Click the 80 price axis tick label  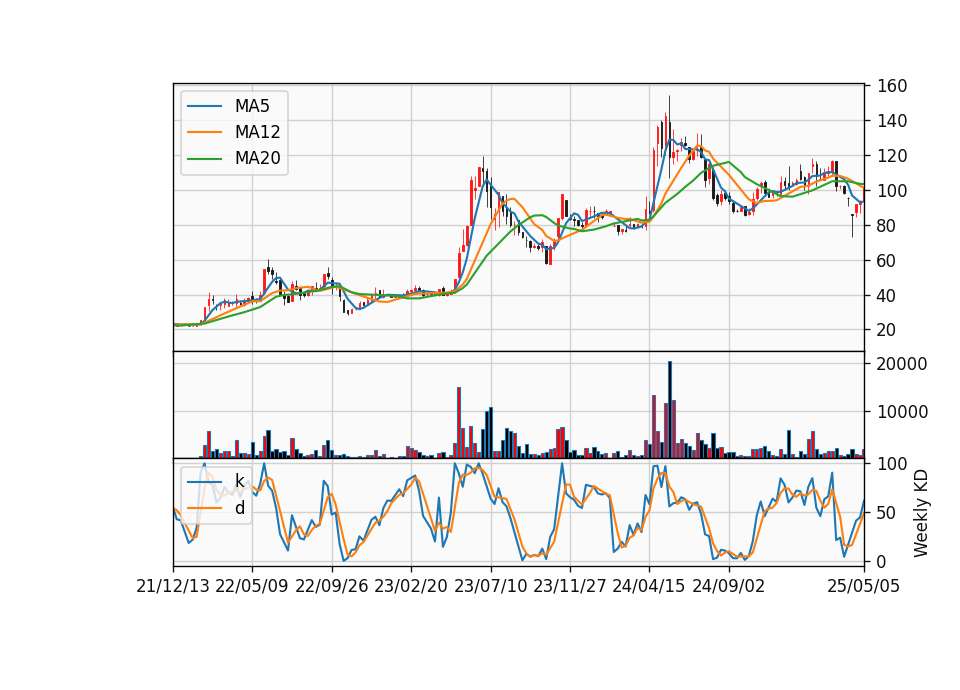tap(887, 226)
